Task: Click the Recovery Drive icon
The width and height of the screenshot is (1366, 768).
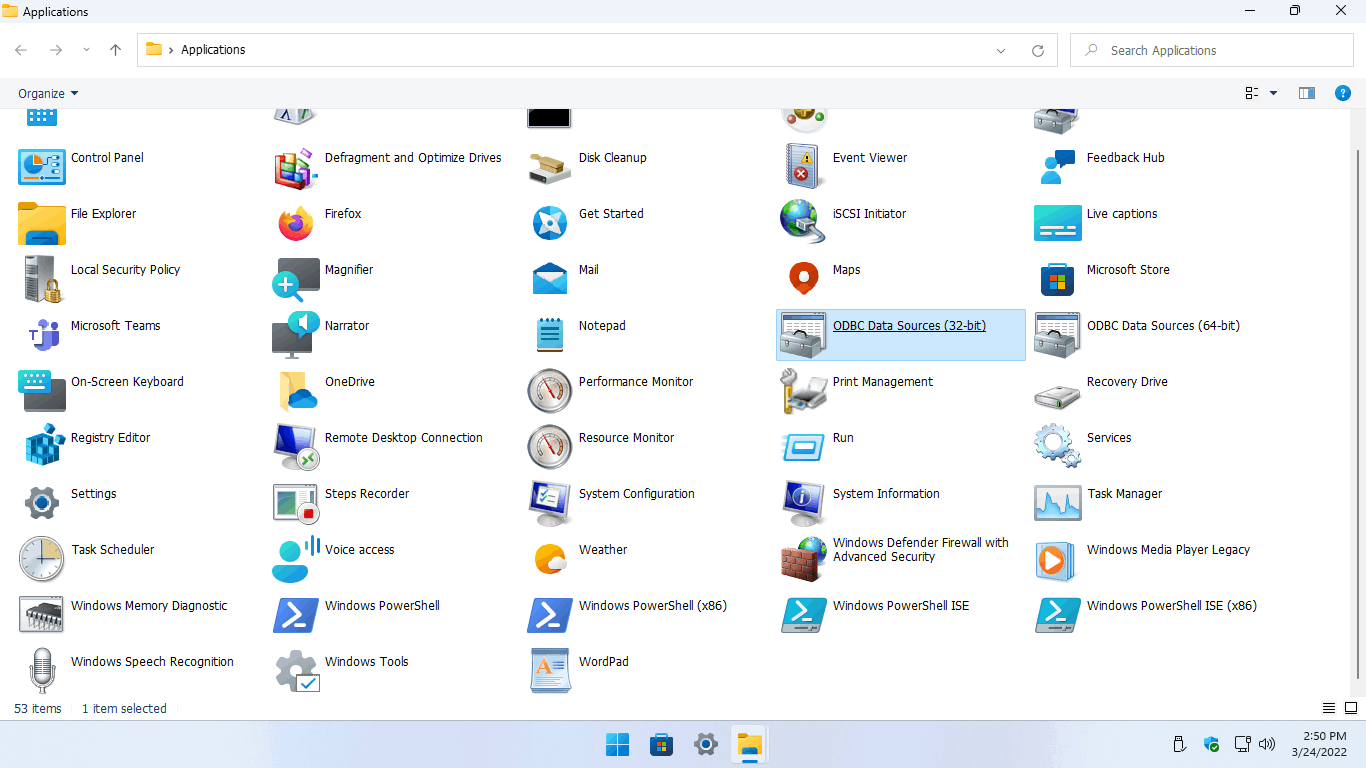Action: click(1058, 396)
